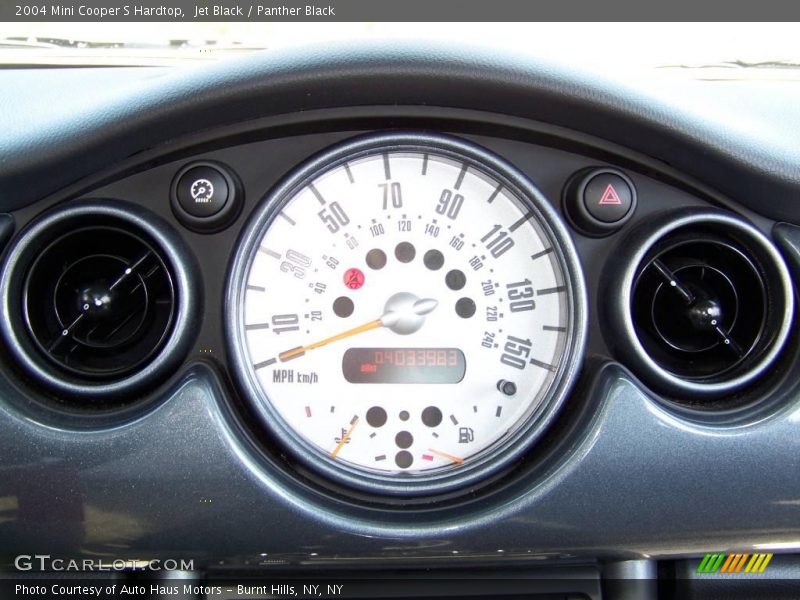Tap the 30 mph marking
This screenshot has height=600, width=800.
coord(296,263)
